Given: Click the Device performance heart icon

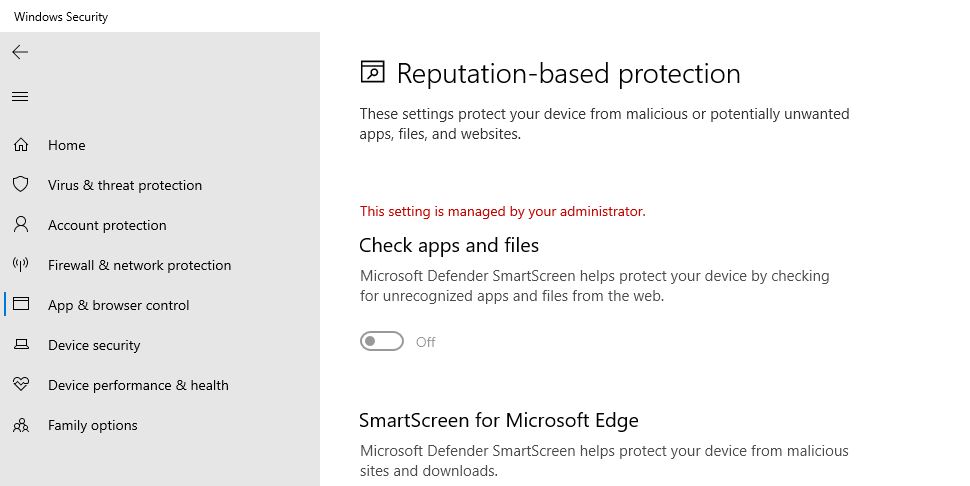Looking at the screenshot, I should [21, 385].
